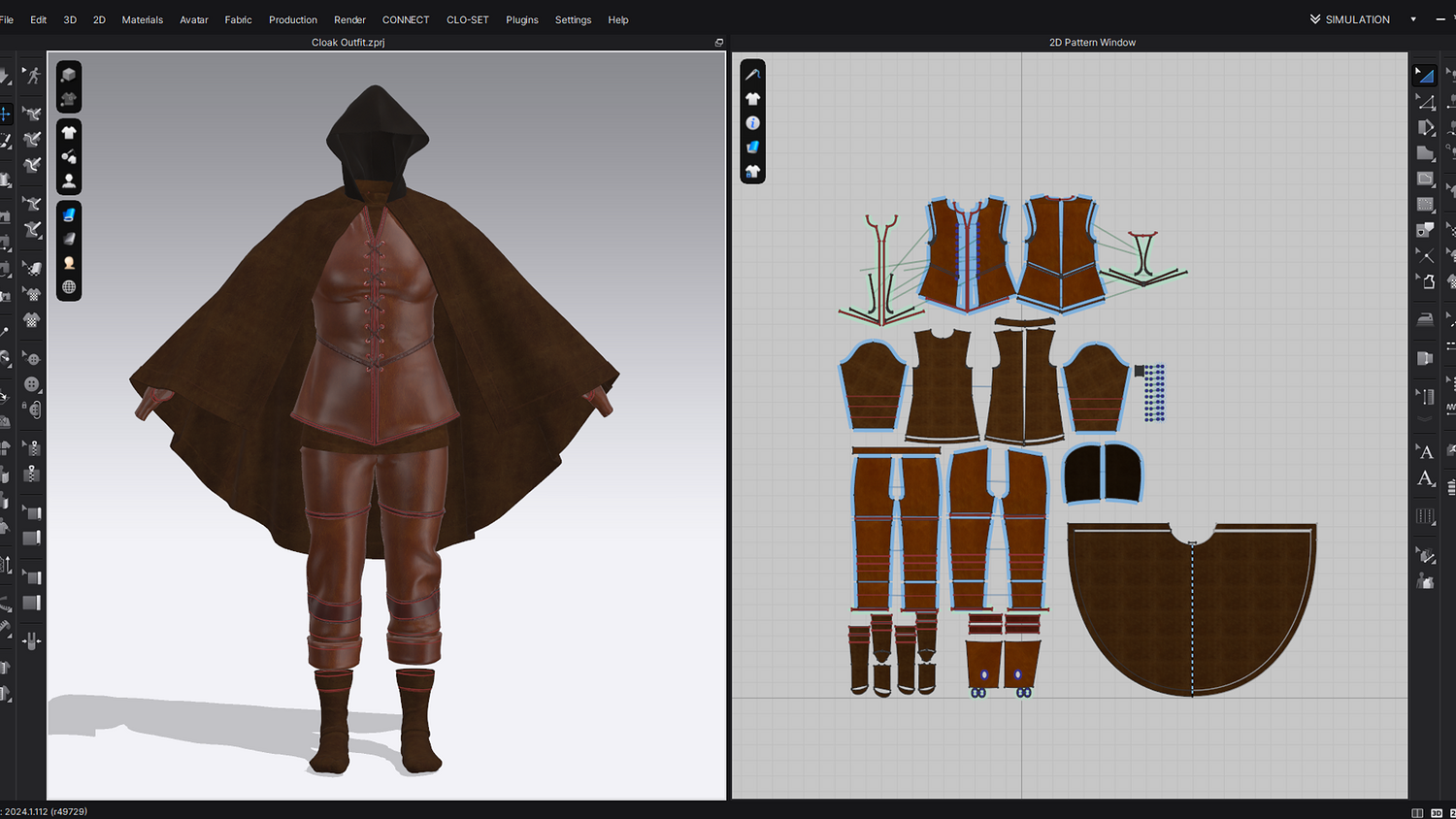Select the Steam iron tool
This screenshot has width=1456, height=819.
pyautogui.click(x=1424, y=319)
